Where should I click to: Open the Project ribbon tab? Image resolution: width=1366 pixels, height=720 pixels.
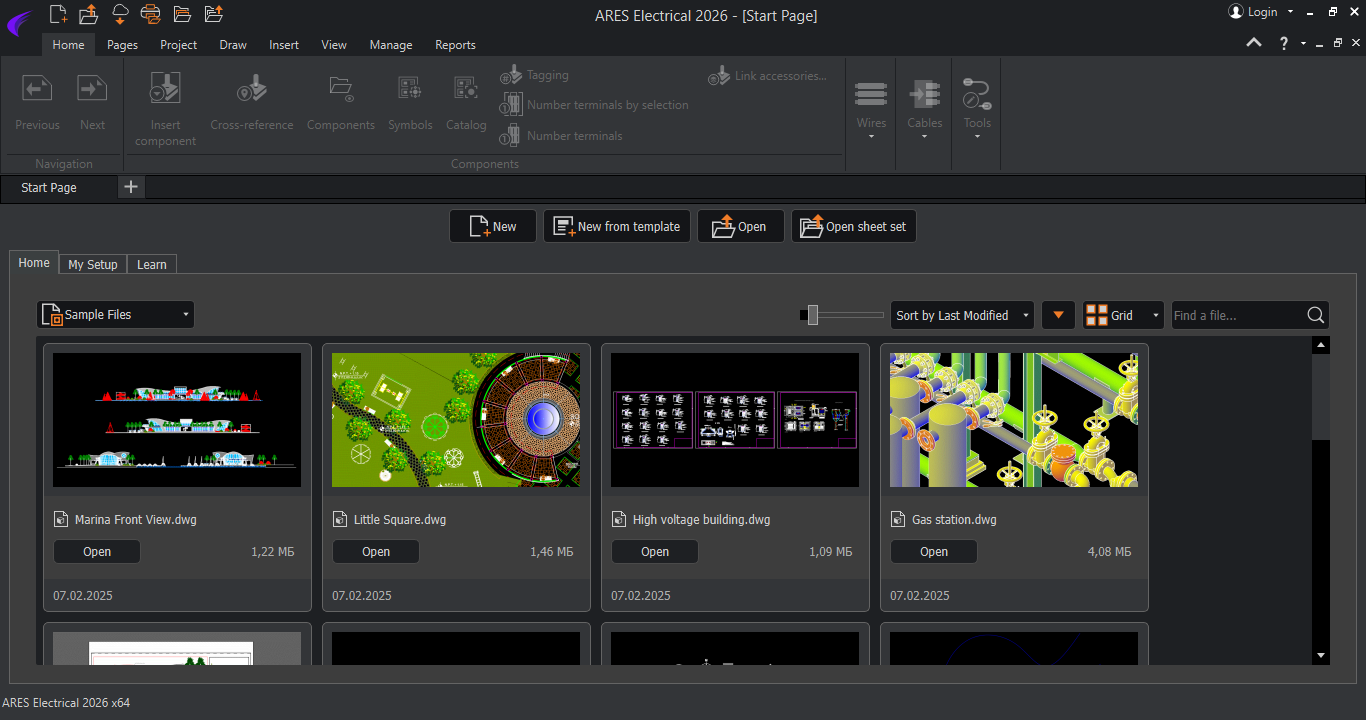coord(179,45)
